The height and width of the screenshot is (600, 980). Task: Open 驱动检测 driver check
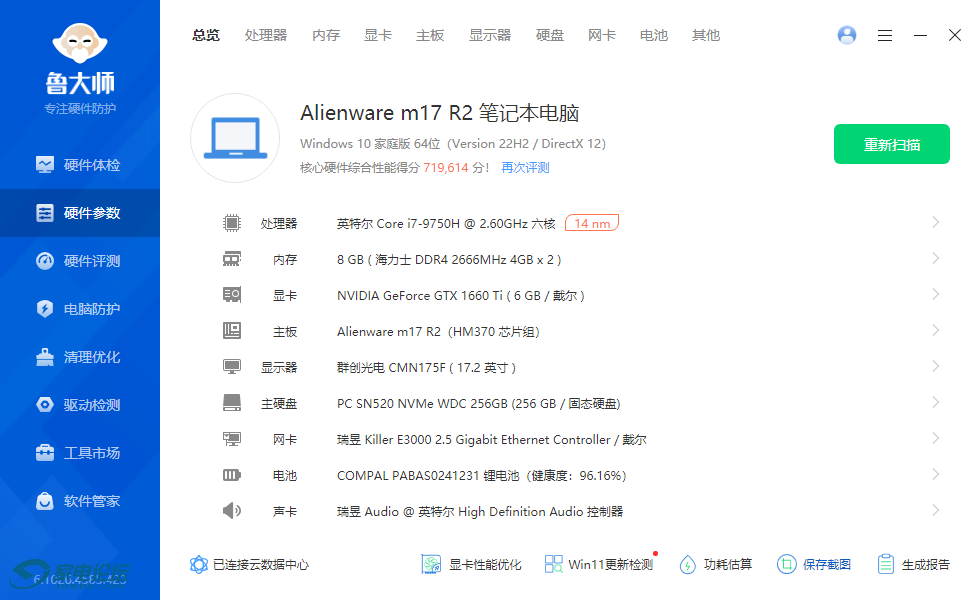coord(79,405)
